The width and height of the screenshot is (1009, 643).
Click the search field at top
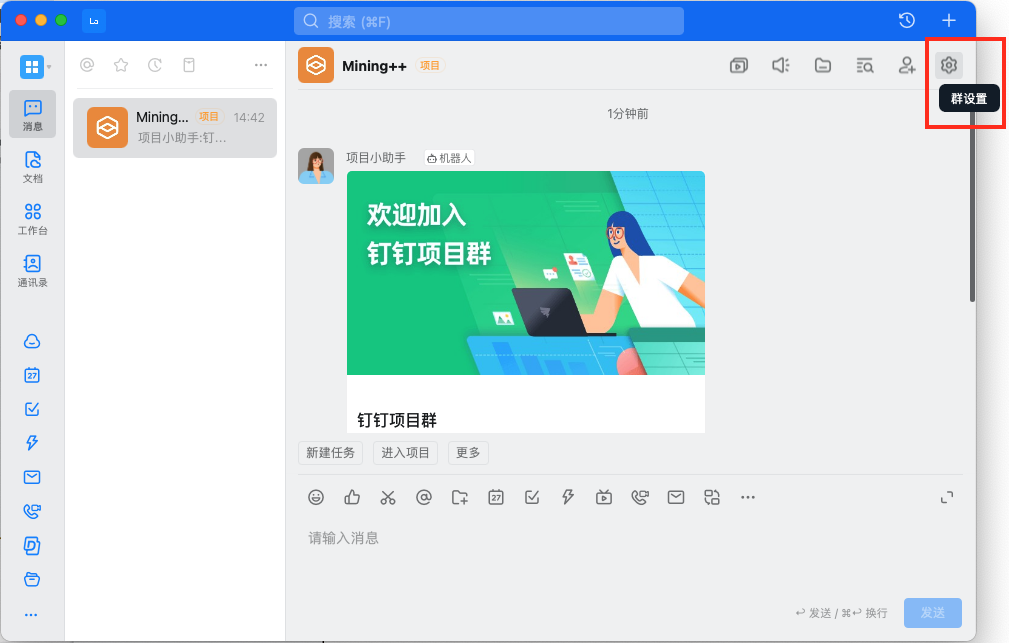(x=489, y=21)
